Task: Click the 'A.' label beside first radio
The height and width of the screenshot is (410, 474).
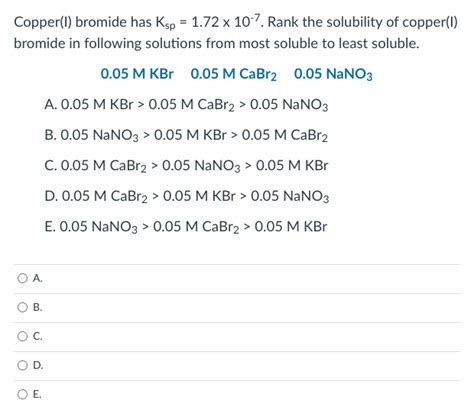Action: click(38, 278)
